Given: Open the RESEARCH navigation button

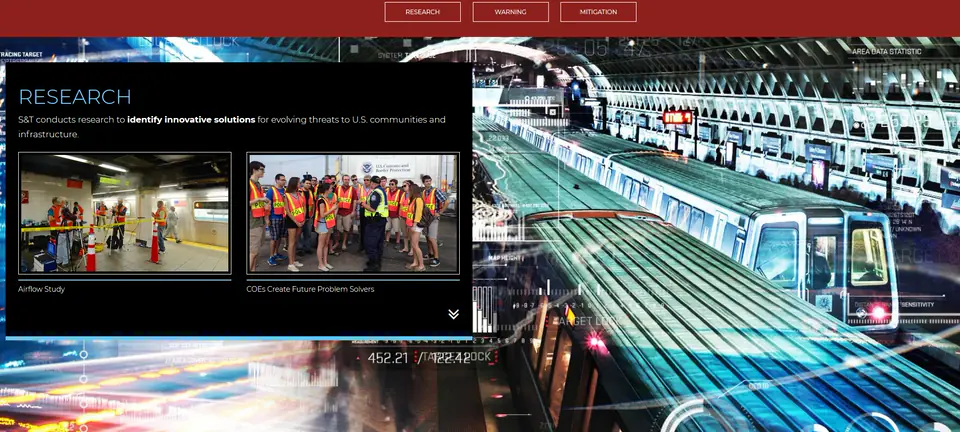Looking at the screenshot, I should click(422, 12).
